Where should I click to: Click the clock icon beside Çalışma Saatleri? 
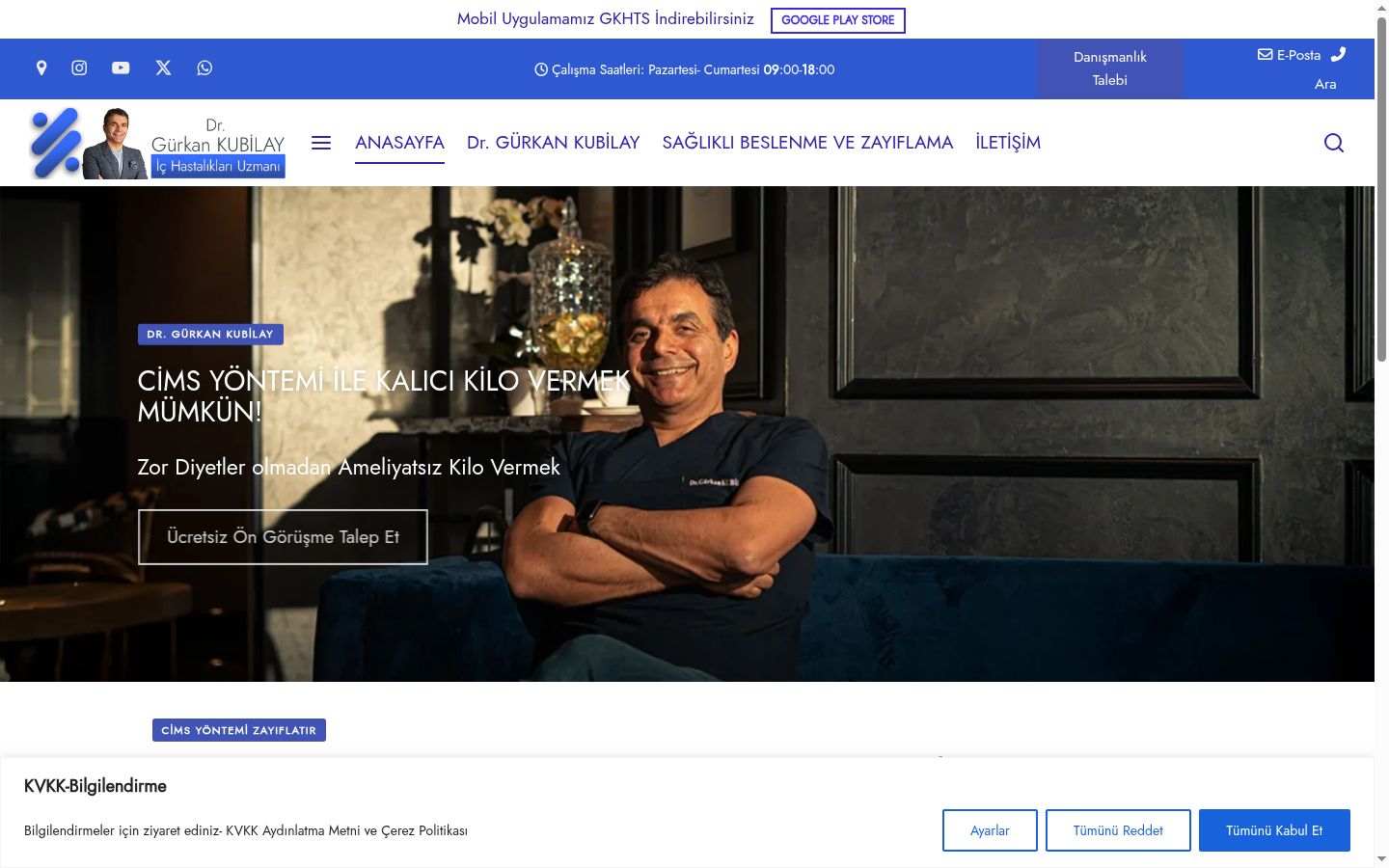pyautogui.click(x=541, y=69)
